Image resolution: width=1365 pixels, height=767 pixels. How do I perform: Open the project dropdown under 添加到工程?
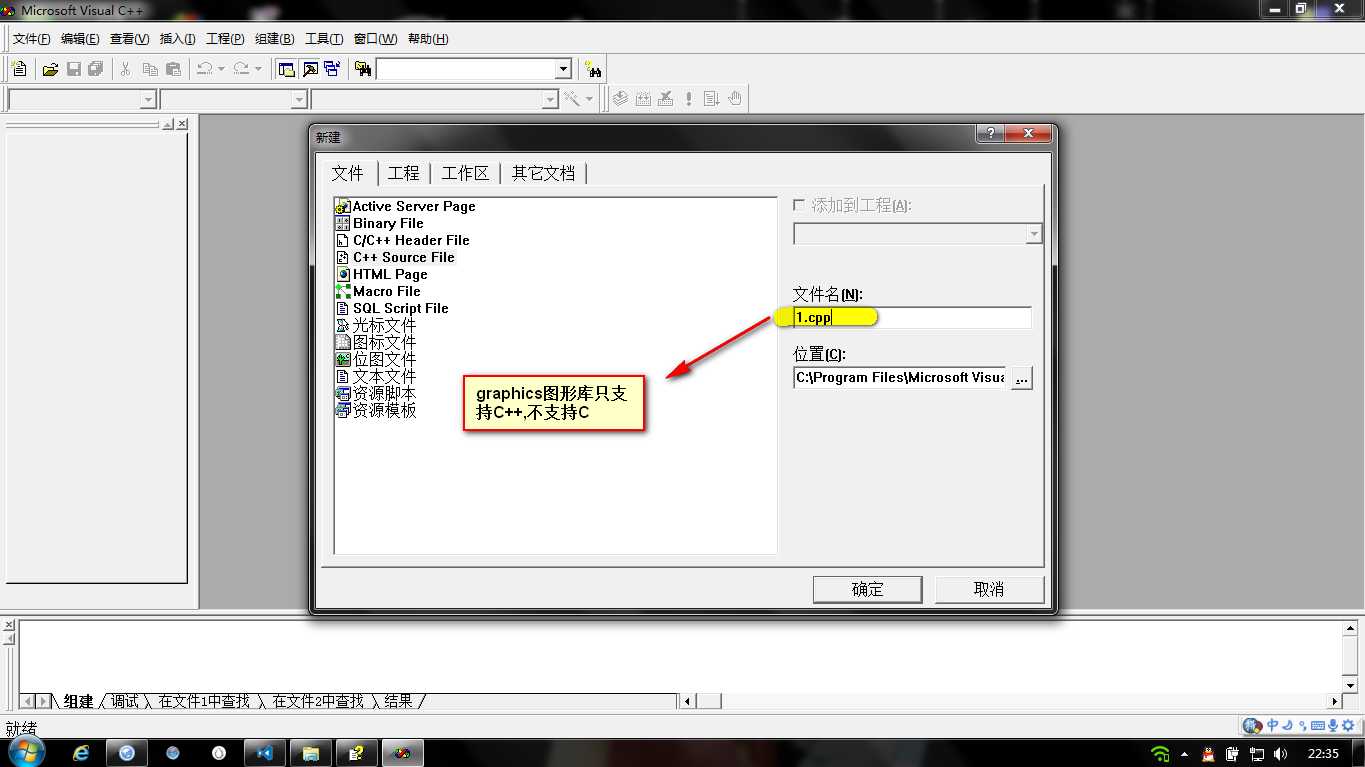point(1034,234)
